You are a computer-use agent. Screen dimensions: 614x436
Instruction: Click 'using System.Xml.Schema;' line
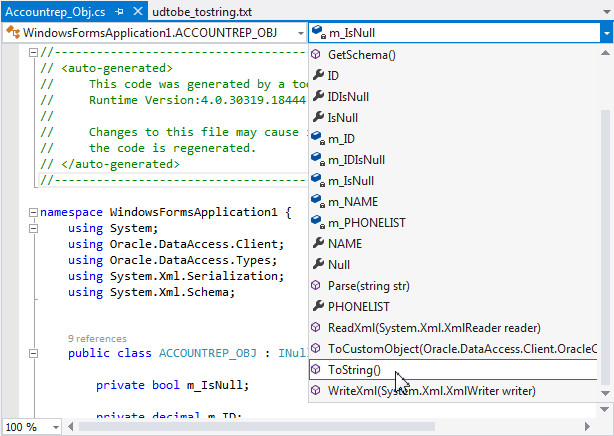point(152,292)
